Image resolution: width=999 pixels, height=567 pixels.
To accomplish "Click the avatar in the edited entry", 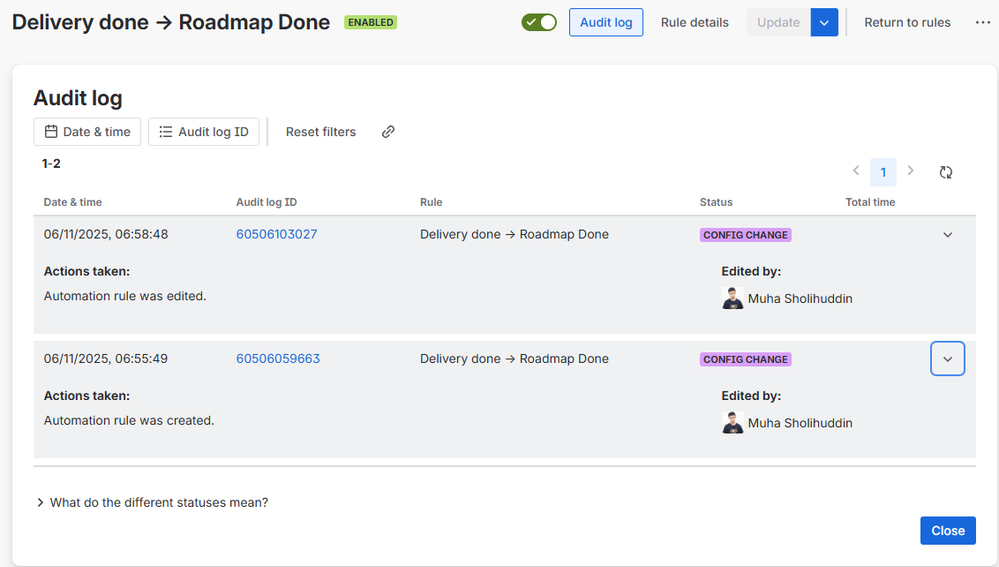I will pos(733,298).
